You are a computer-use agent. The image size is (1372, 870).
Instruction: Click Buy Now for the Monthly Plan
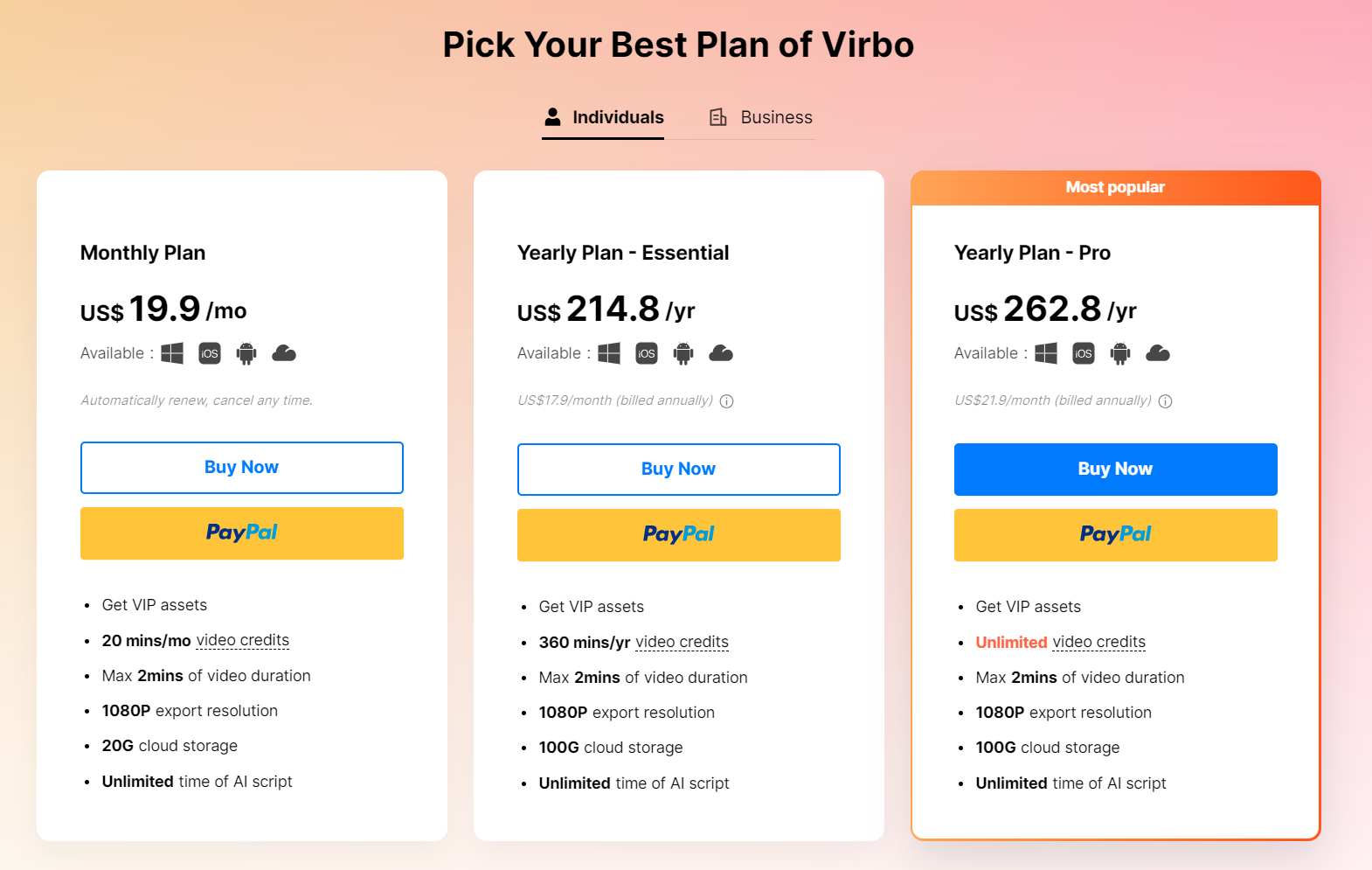coord(241,467)
